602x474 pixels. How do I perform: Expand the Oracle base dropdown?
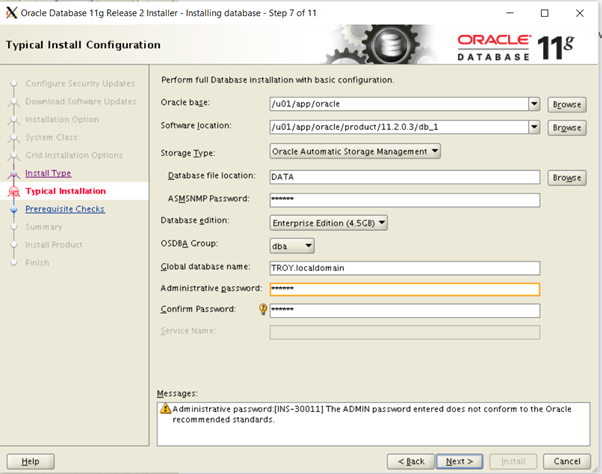(x=534, y=104)
